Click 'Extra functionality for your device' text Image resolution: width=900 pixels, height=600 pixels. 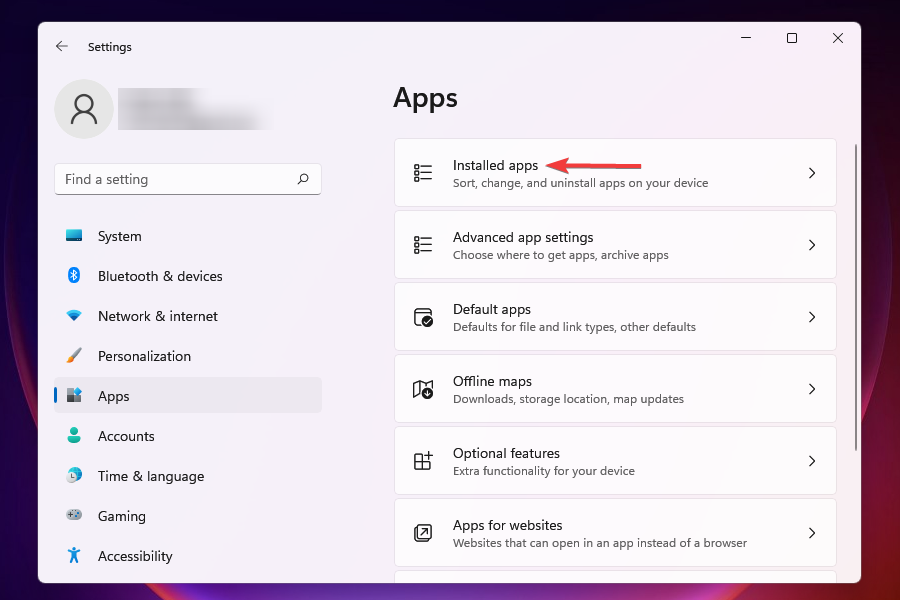pos(544,471)
